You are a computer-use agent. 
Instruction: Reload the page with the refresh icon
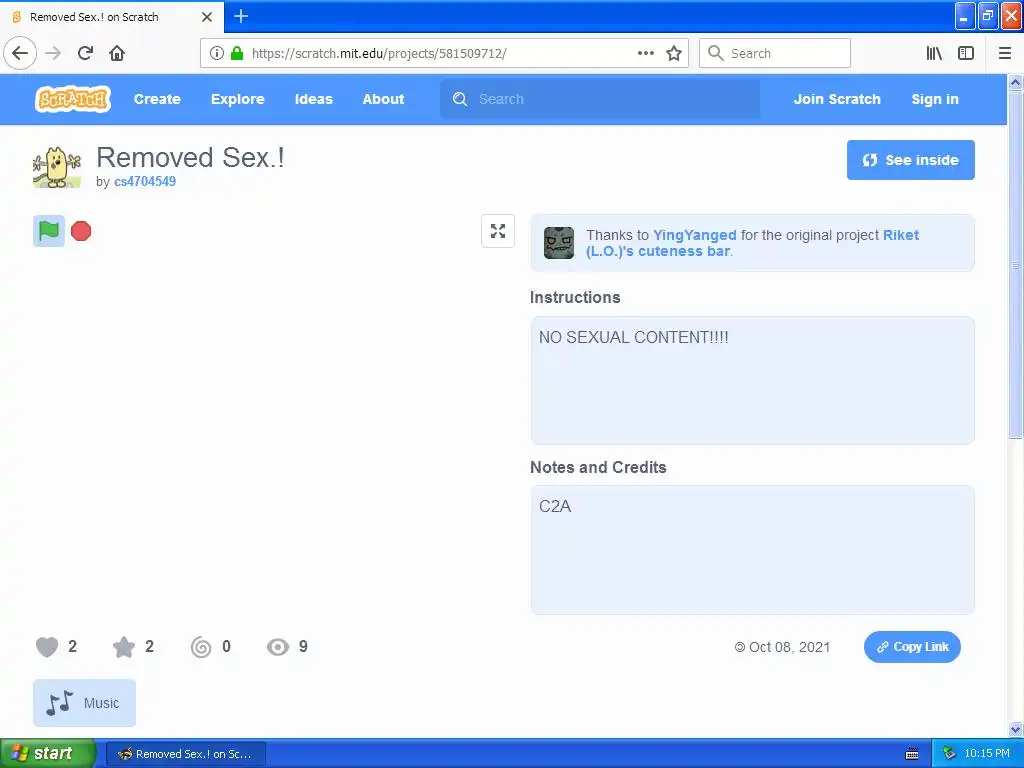(86, 53)
